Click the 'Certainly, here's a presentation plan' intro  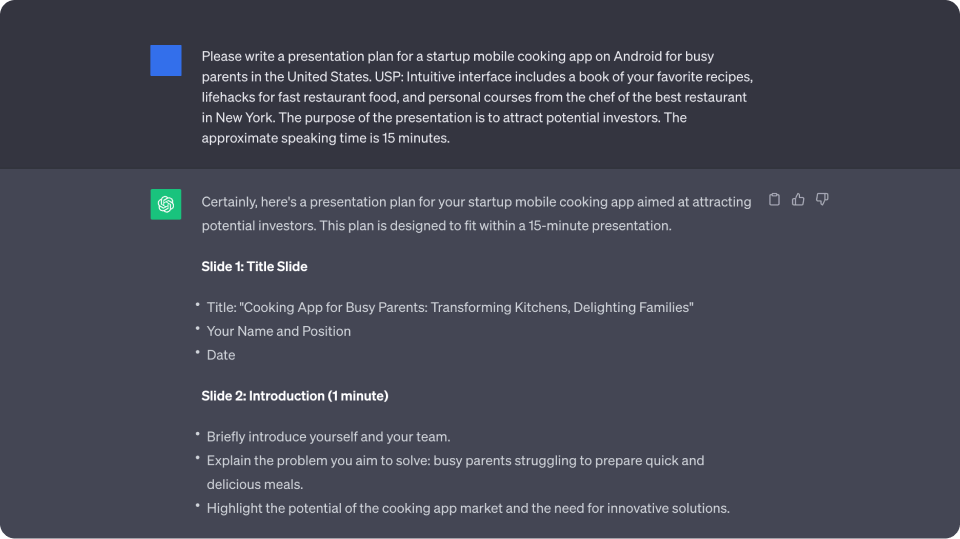tap(476, 214)
